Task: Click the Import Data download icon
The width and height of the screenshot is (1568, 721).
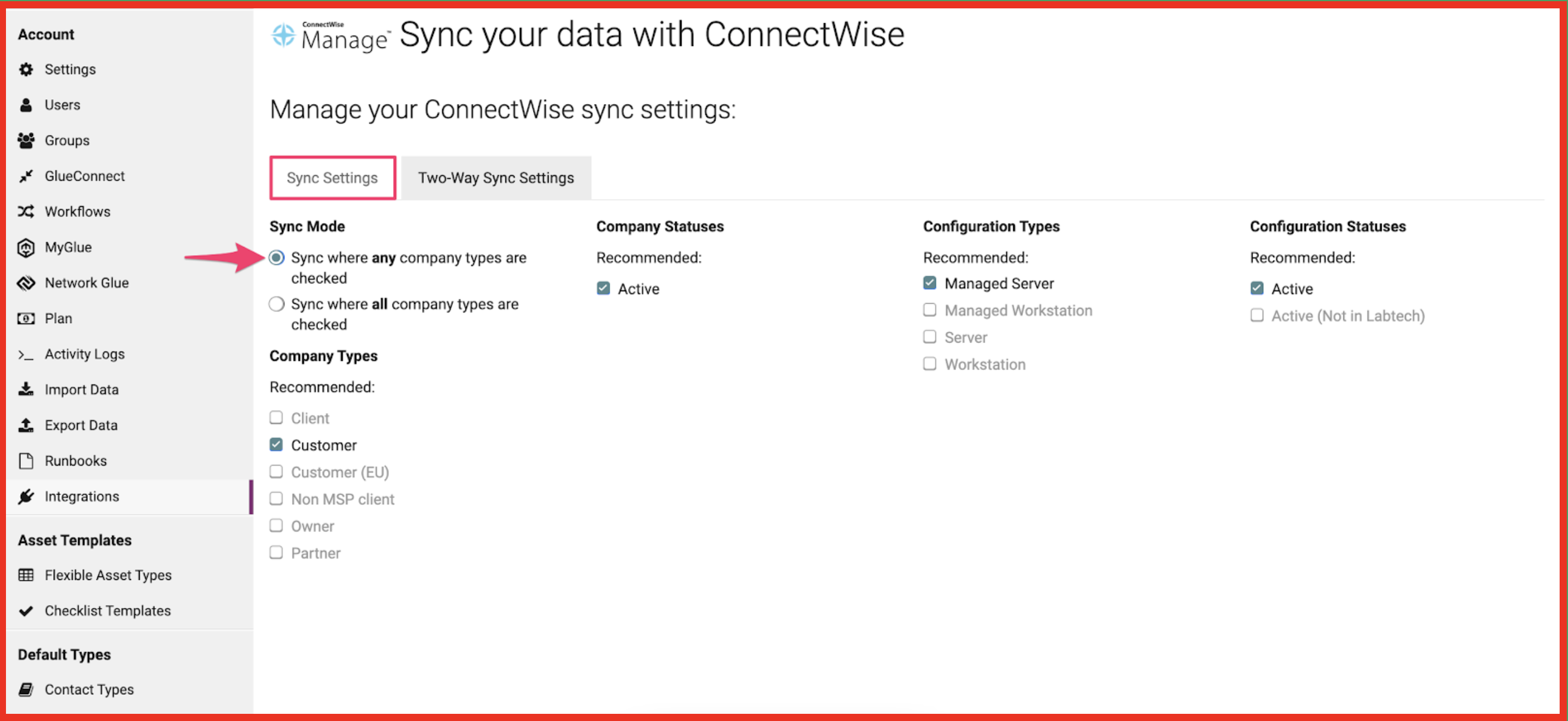Action: pos(26,390)
